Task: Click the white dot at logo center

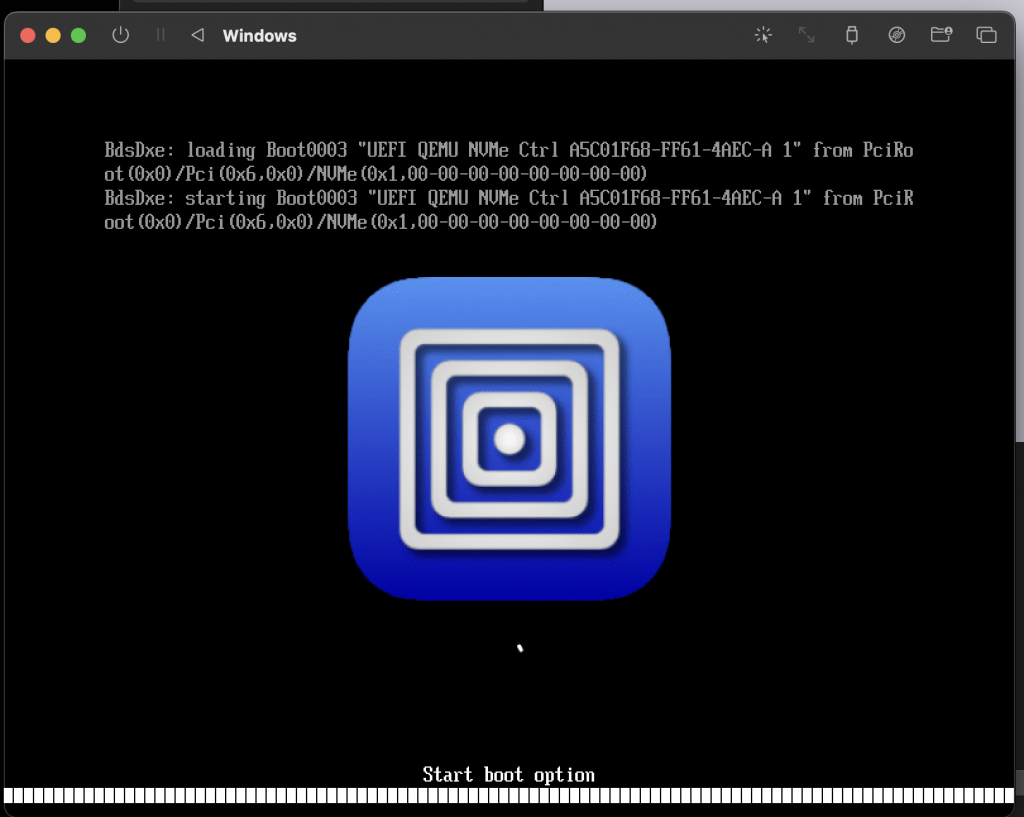Action: (x=509, y=438)
